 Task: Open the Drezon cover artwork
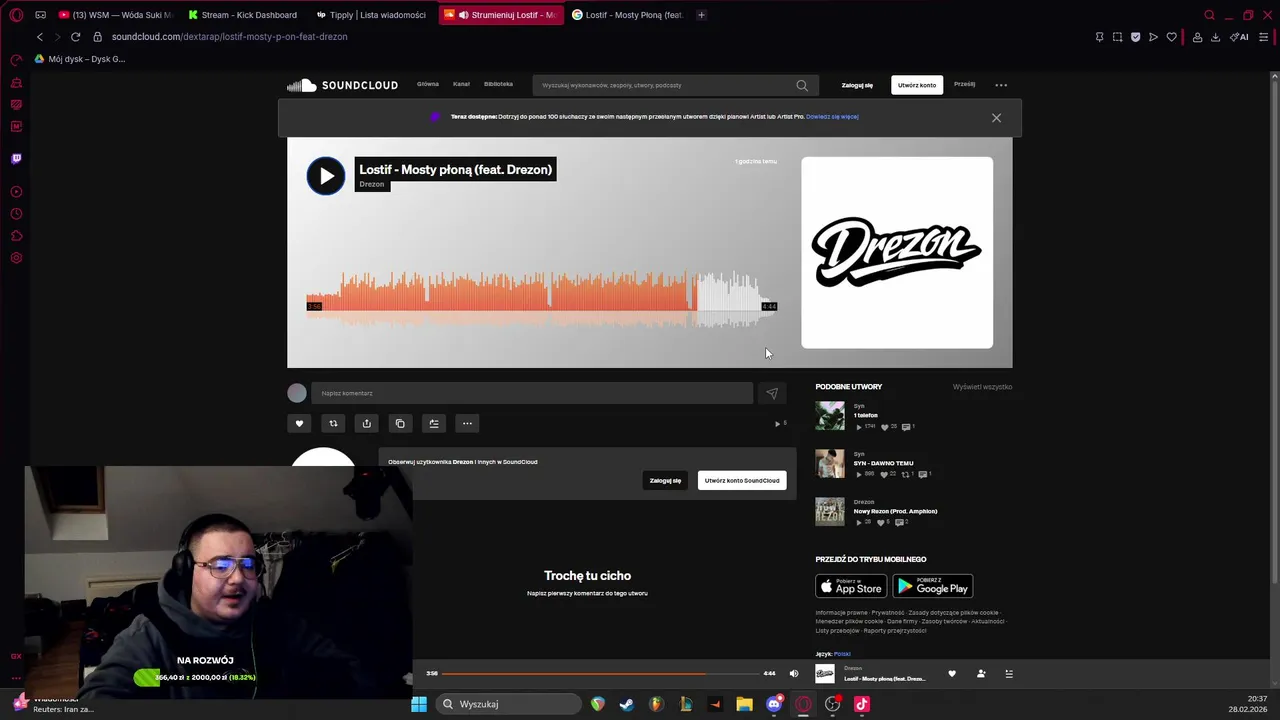pyautogui.click(x=897, y=252)
